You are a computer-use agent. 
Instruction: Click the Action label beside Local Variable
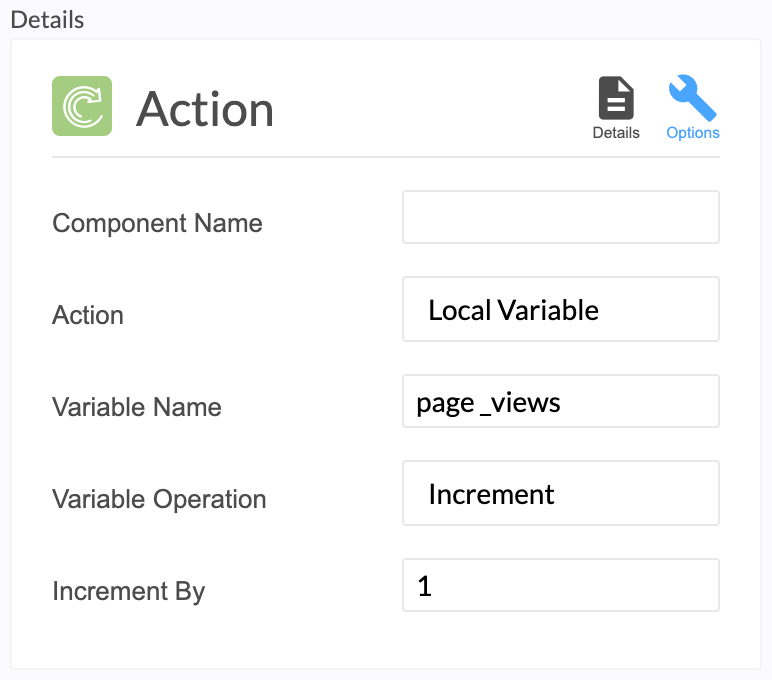[x=88, y=315]
